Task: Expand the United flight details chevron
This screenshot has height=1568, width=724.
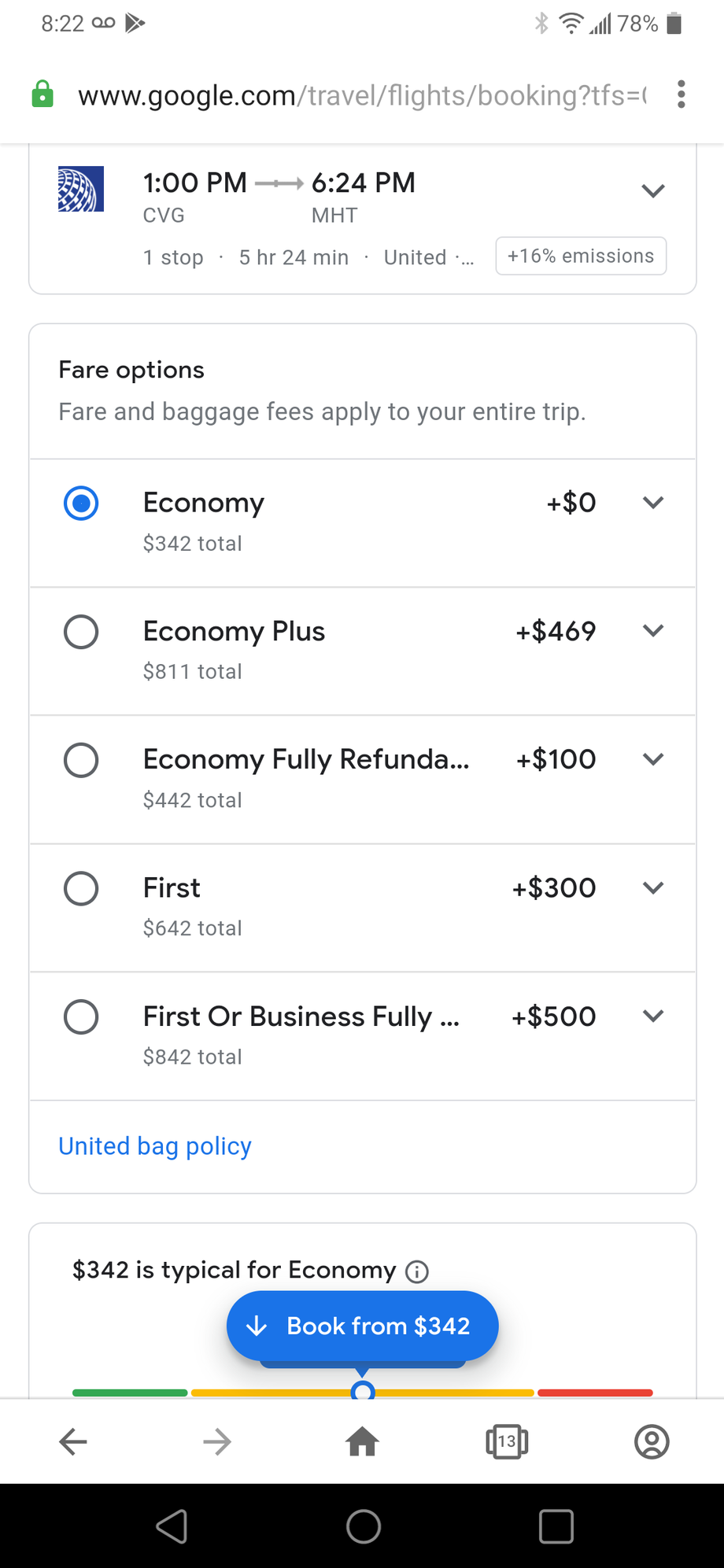Action: click(653, 190)
